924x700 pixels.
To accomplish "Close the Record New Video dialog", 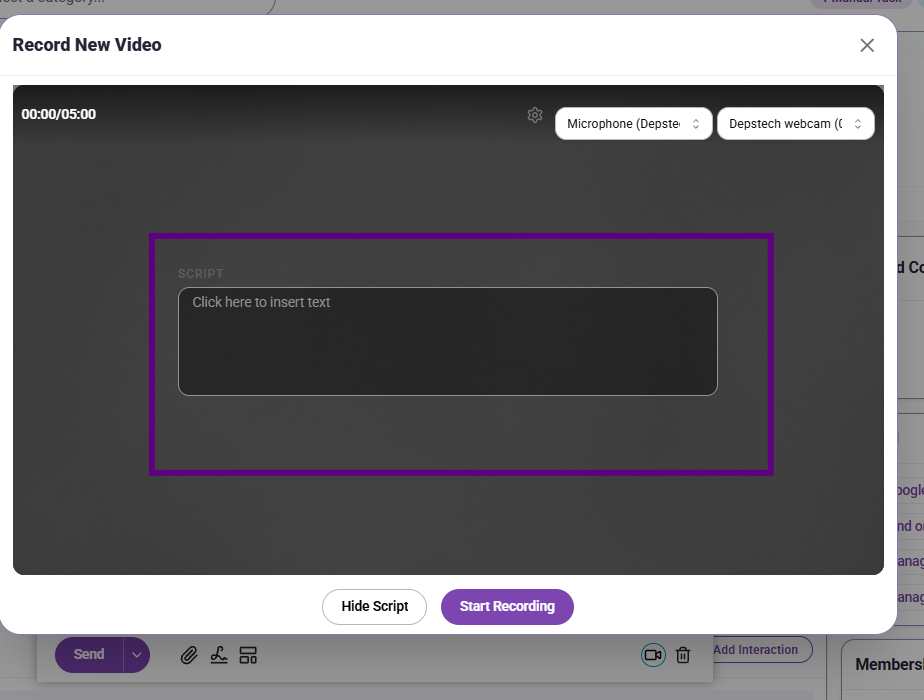I will (867, 45).
